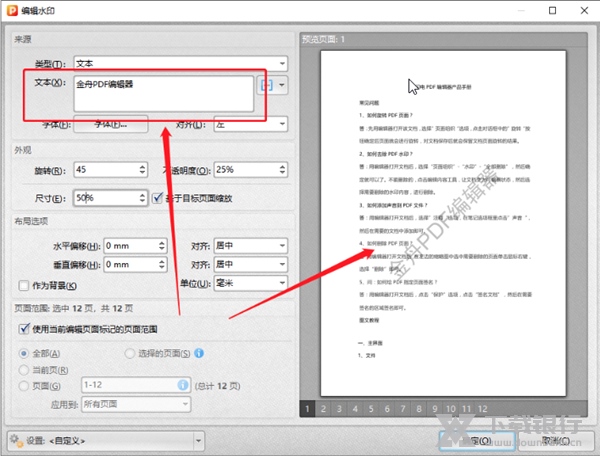Click the vertical offset spinner arrows

pyautogui.click(x=162, y=264)
